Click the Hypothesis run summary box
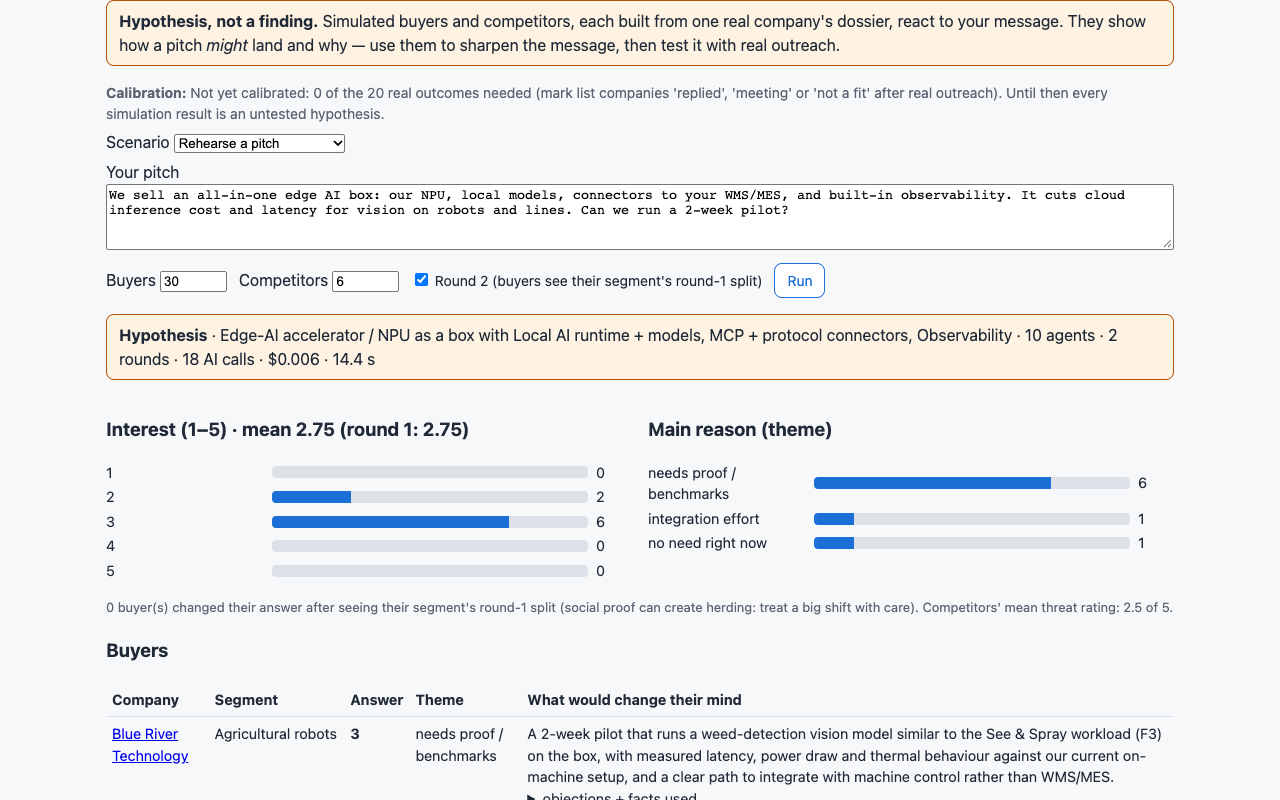Screen dimensions: 1280x800 click(640, 347)
